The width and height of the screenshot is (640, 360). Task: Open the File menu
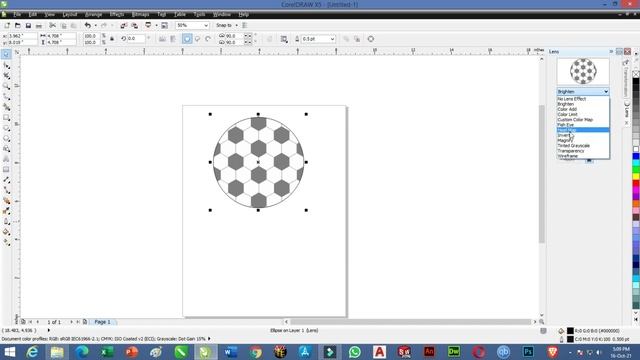(17, 14)
